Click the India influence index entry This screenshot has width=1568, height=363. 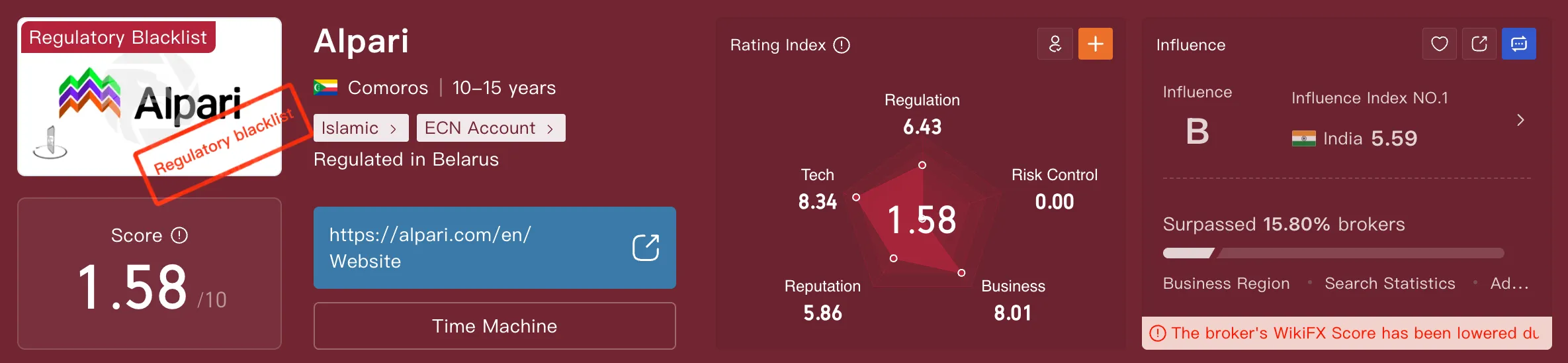point(1354,138)
